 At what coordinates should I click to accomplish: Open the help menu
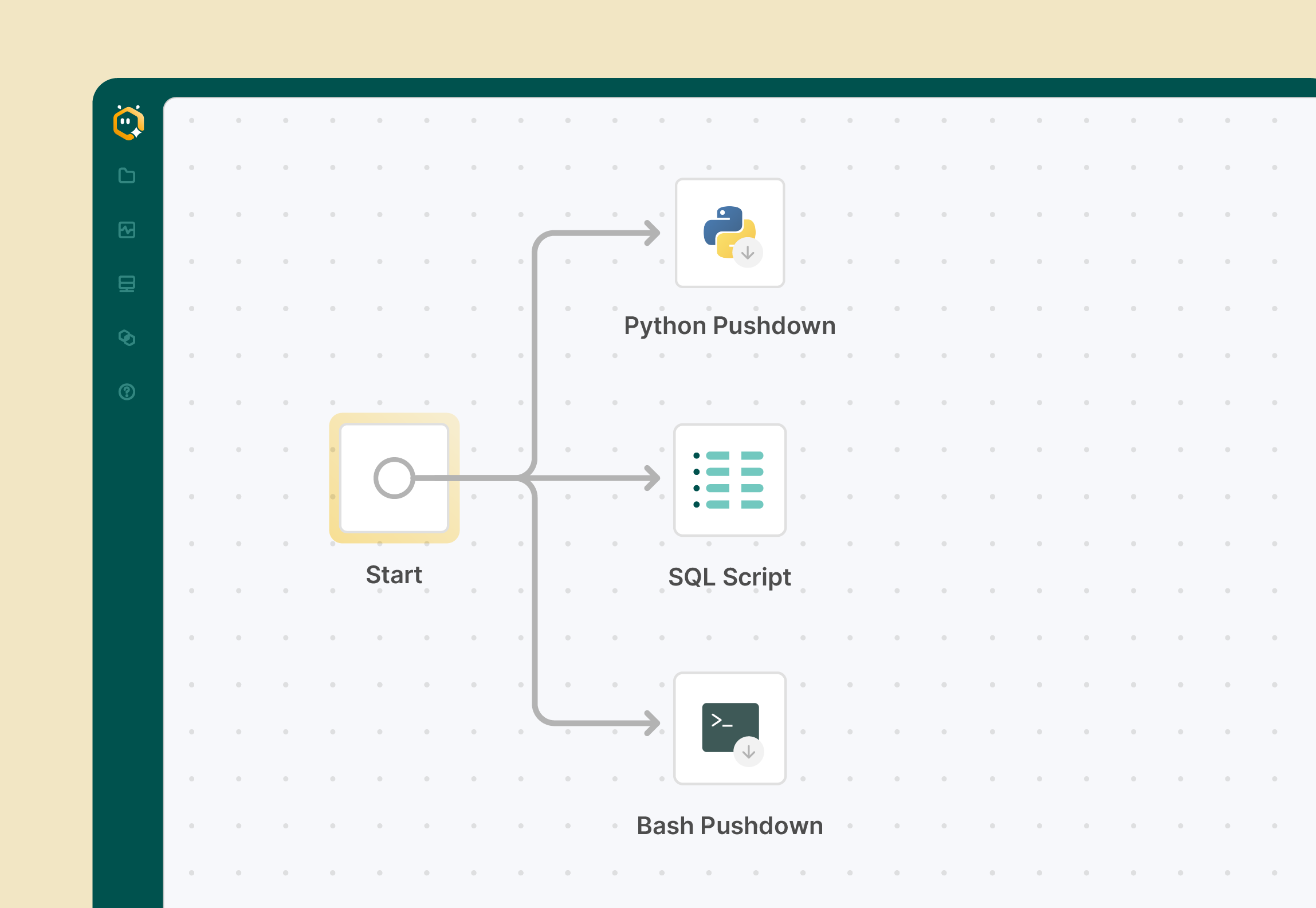pos(127,392)
